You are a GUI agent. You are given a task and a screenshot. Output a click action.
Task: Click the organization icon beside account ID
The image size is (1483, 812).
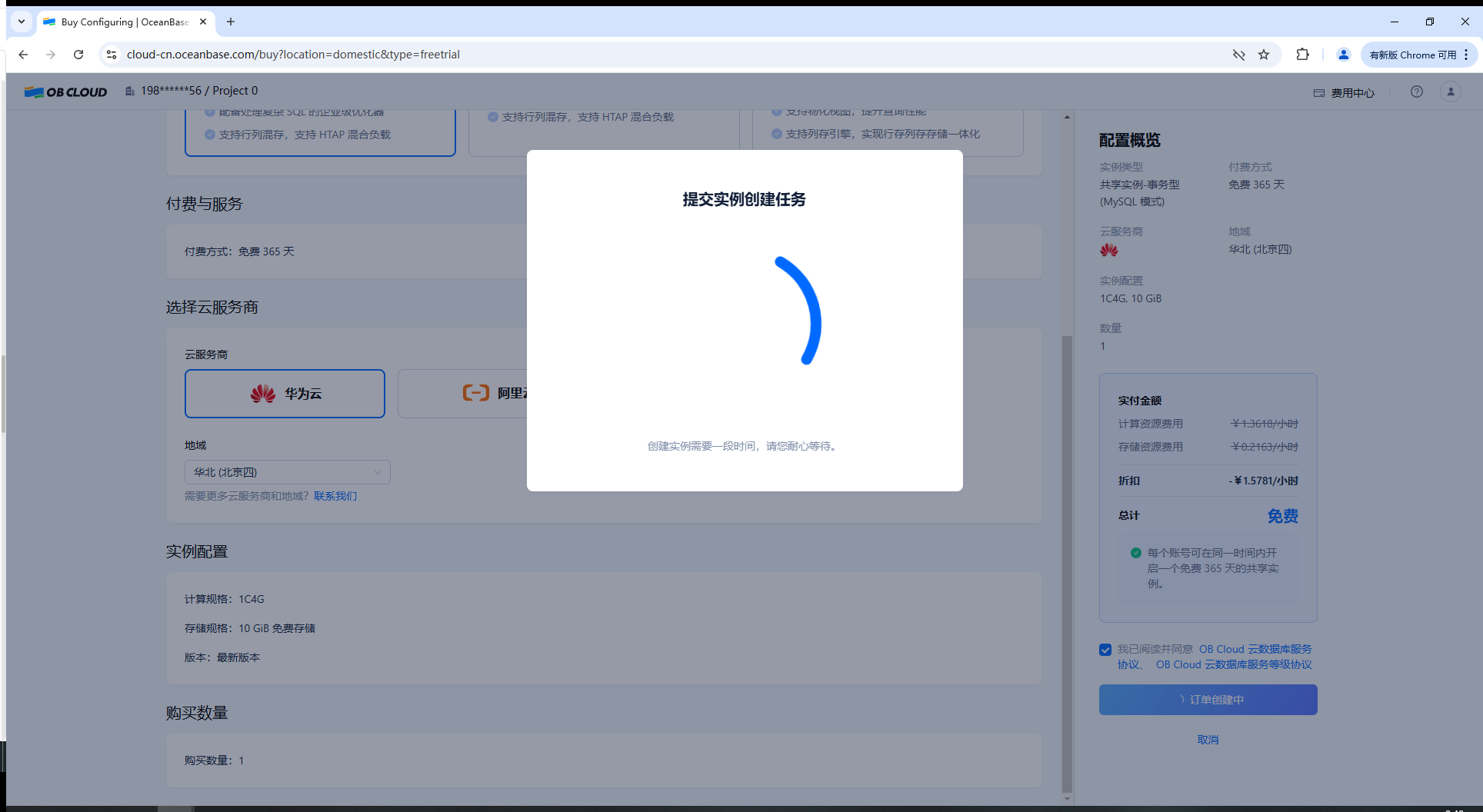130,91
